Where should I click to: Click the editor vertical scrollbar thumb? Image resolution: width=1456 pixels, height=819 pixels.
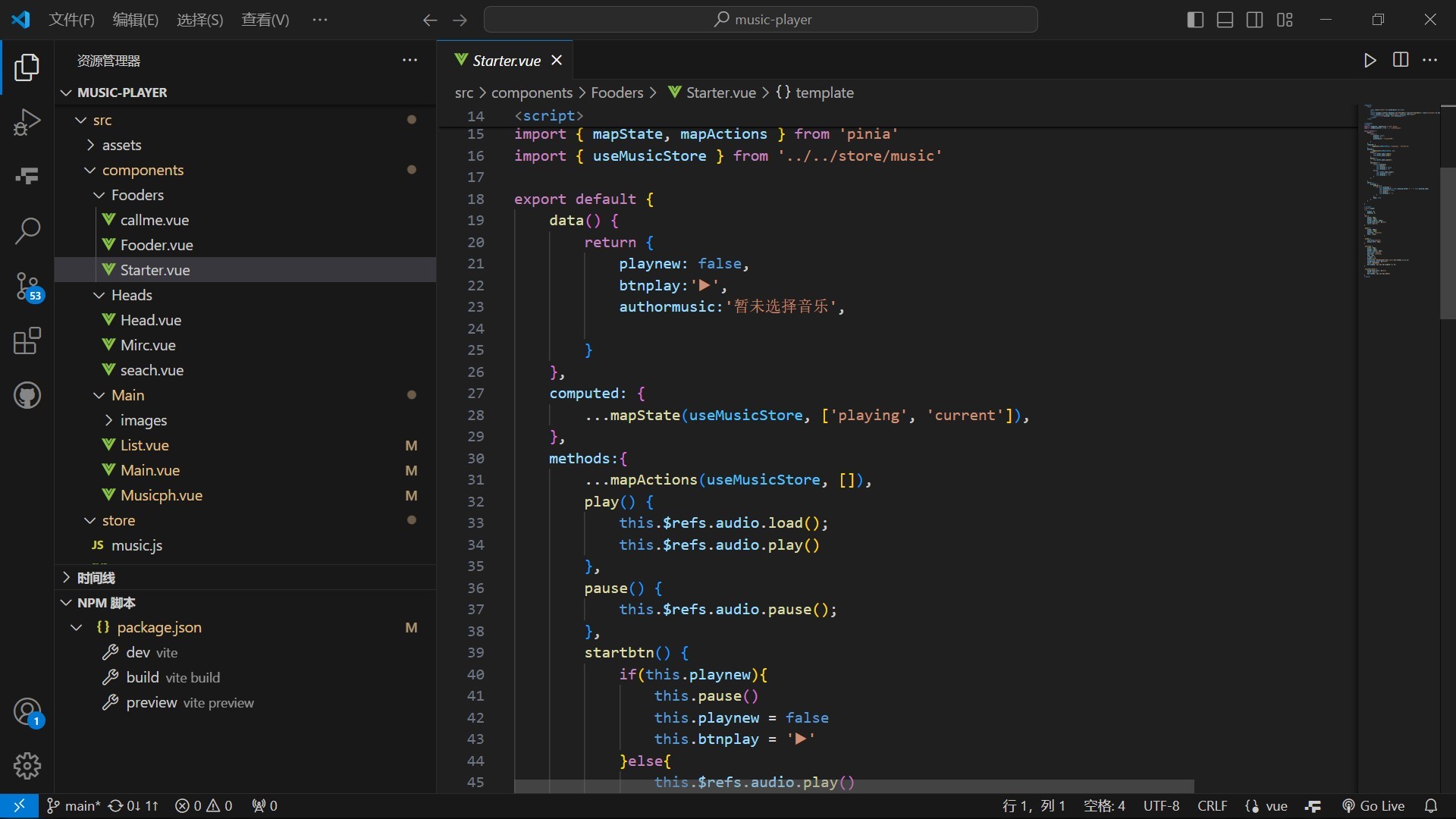[1448, 243]
